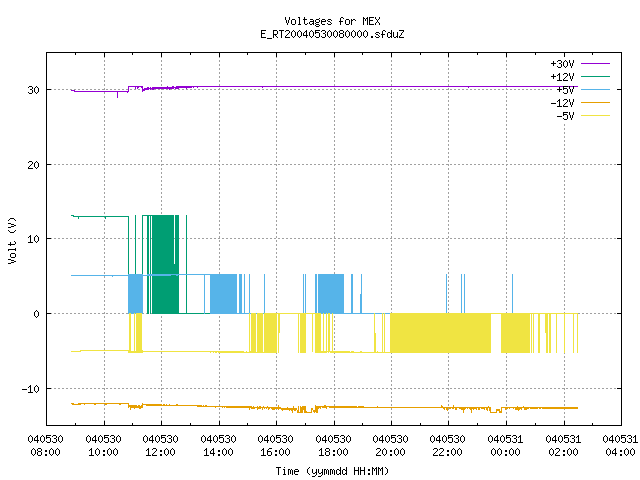Click x-axis tick label 040530 18:00
The image size is (640, 480).
click(x=333, y=446)
